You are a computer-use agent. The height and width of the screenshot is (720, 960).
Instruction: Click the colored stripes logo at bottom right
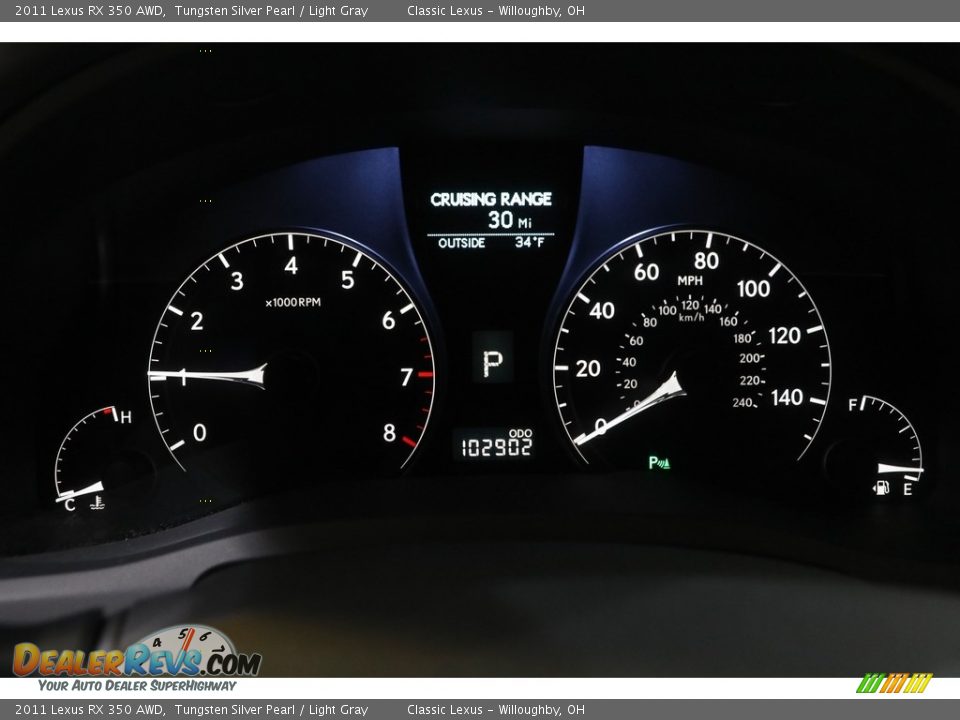point(894,683)
